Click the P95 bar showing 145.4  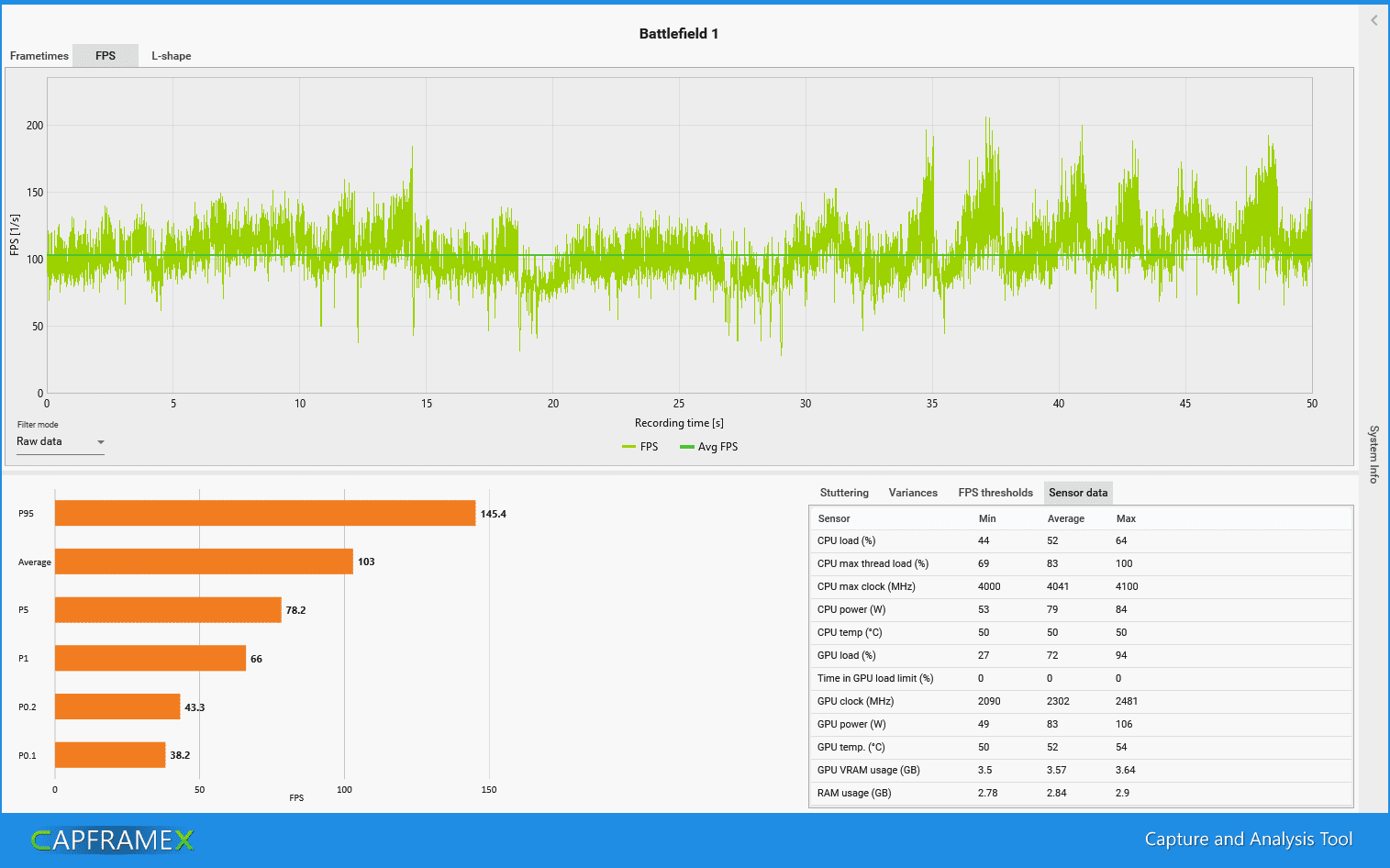[265, 513]
